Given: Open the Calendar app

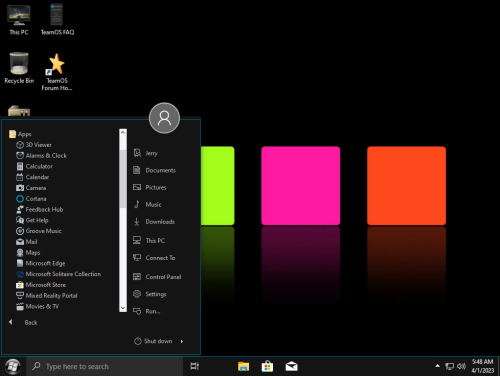Looking at the screenshot, I should [33, 177].
